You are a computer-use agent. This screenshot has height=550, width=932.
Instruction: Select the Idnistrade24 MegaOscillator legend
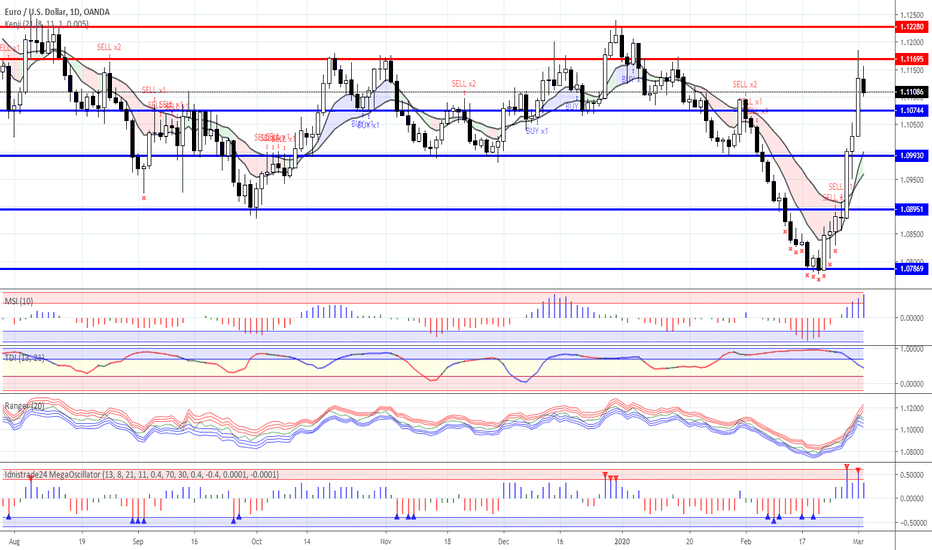point(141,474)
